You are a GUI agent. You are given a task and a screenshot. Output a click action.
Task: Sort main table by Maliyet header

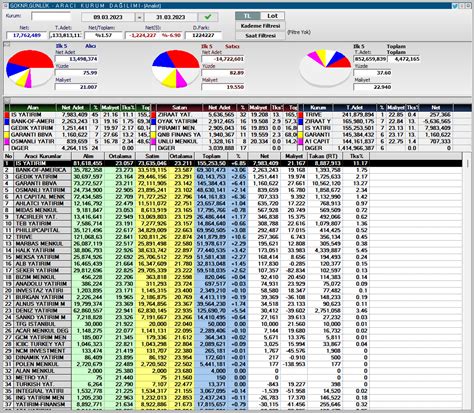[294, 156]
